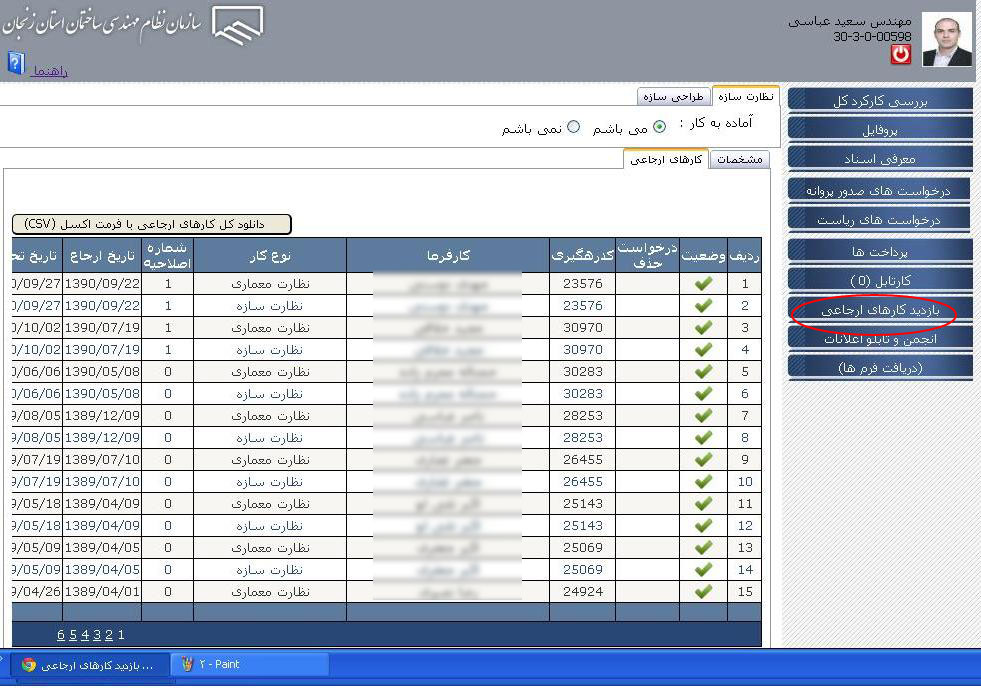The height and width of the screenshot is (691, 981).
Task: Click the Paint icon in the taskbar
Action: 186,664
